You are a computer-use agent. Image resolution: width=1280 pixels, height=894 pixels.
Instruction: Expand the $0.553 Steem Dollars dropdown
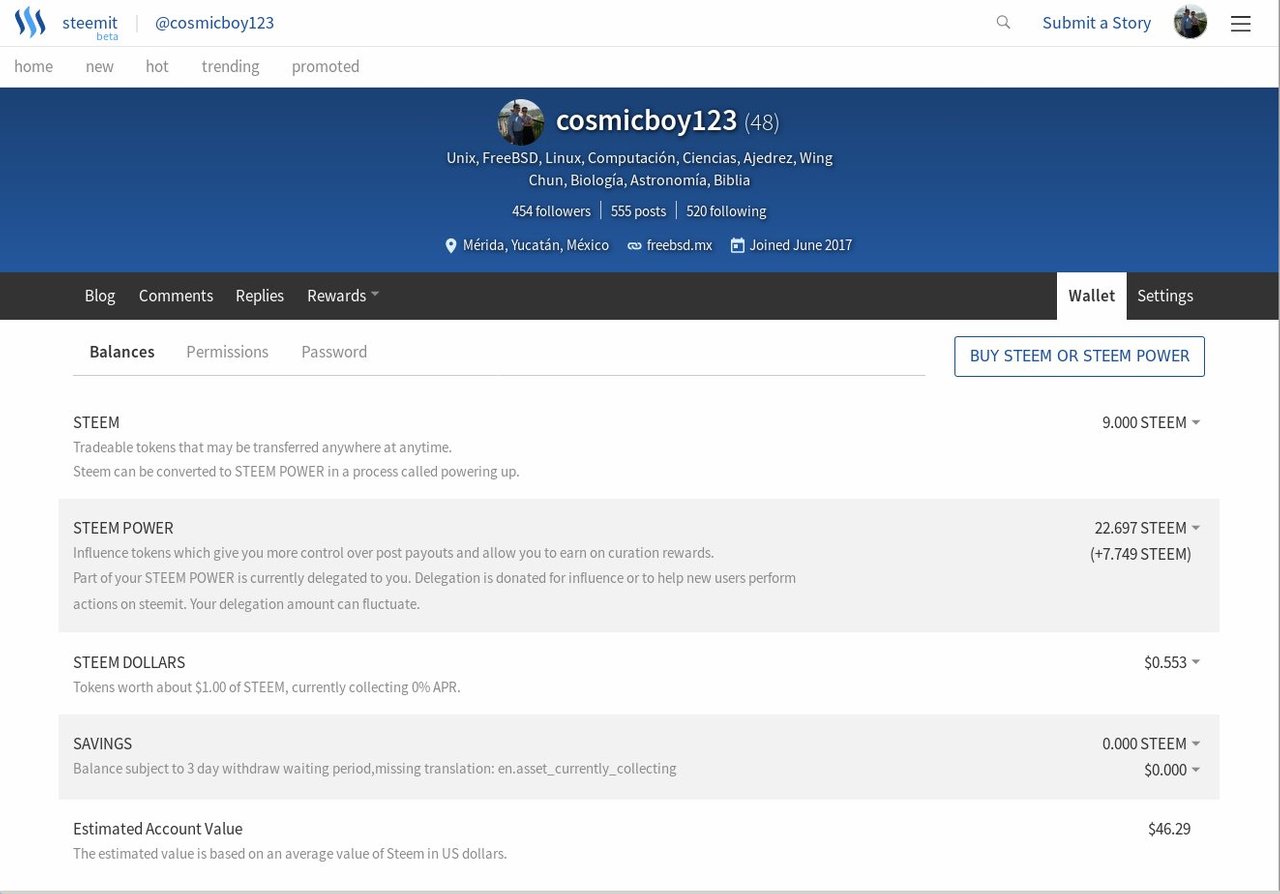(1172, 662)
